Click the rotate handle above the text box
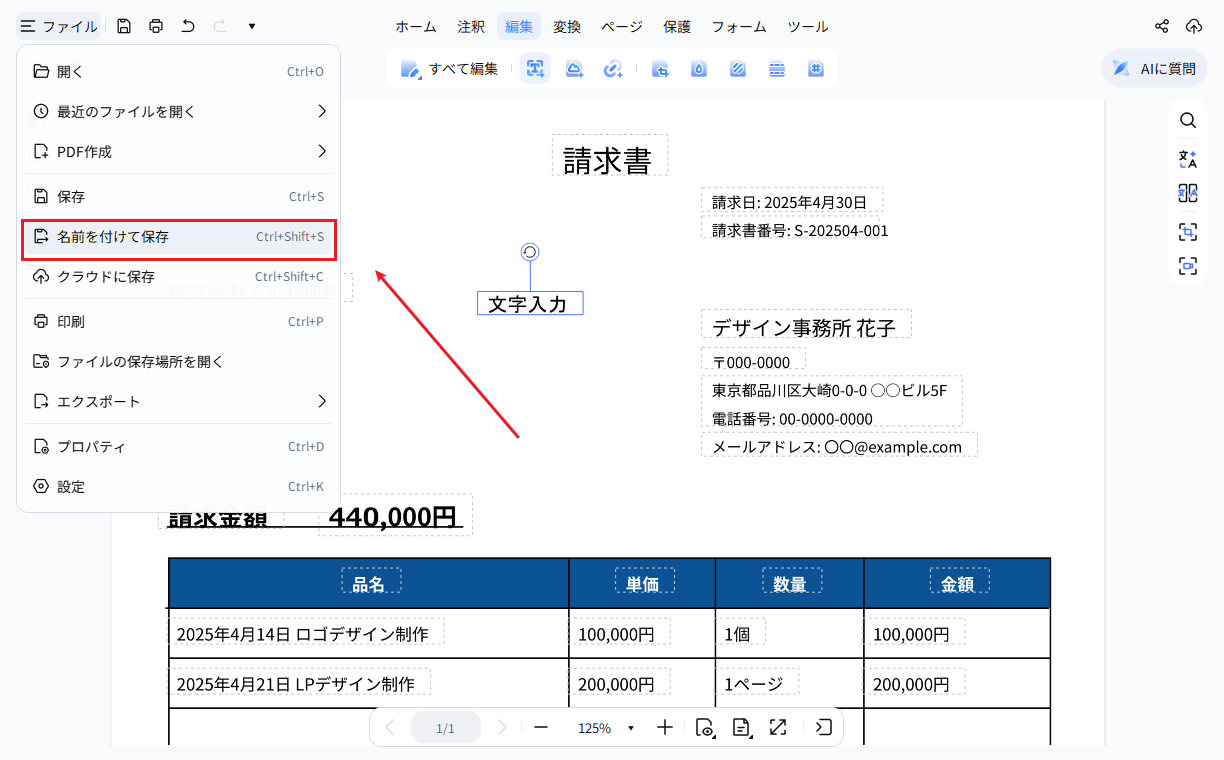Viewport: 1224px width, 760px height. point(530,252)
